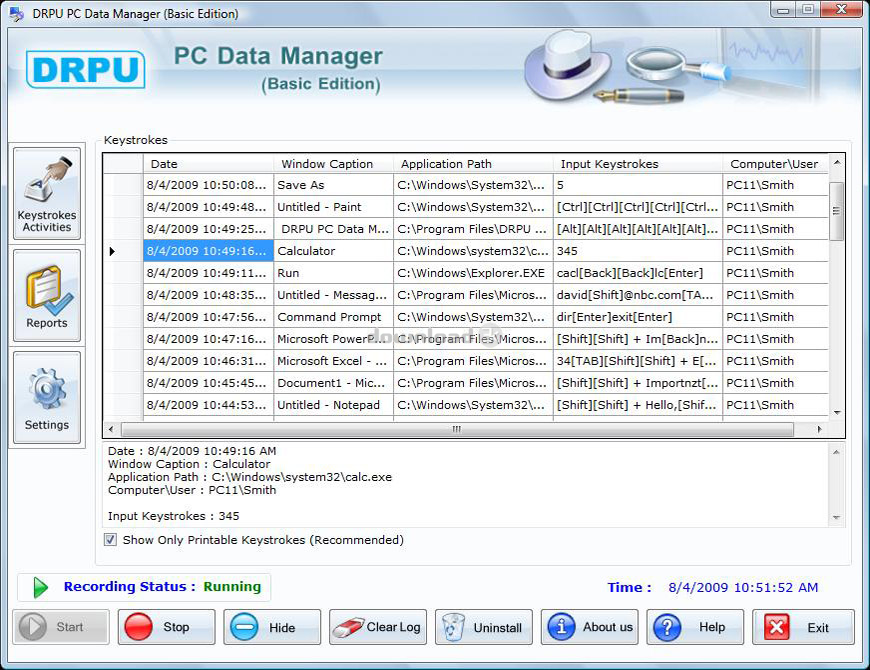Viewport: 870px width, 670px height.
Task: Click the red Exit X icon
Action: 777,627
